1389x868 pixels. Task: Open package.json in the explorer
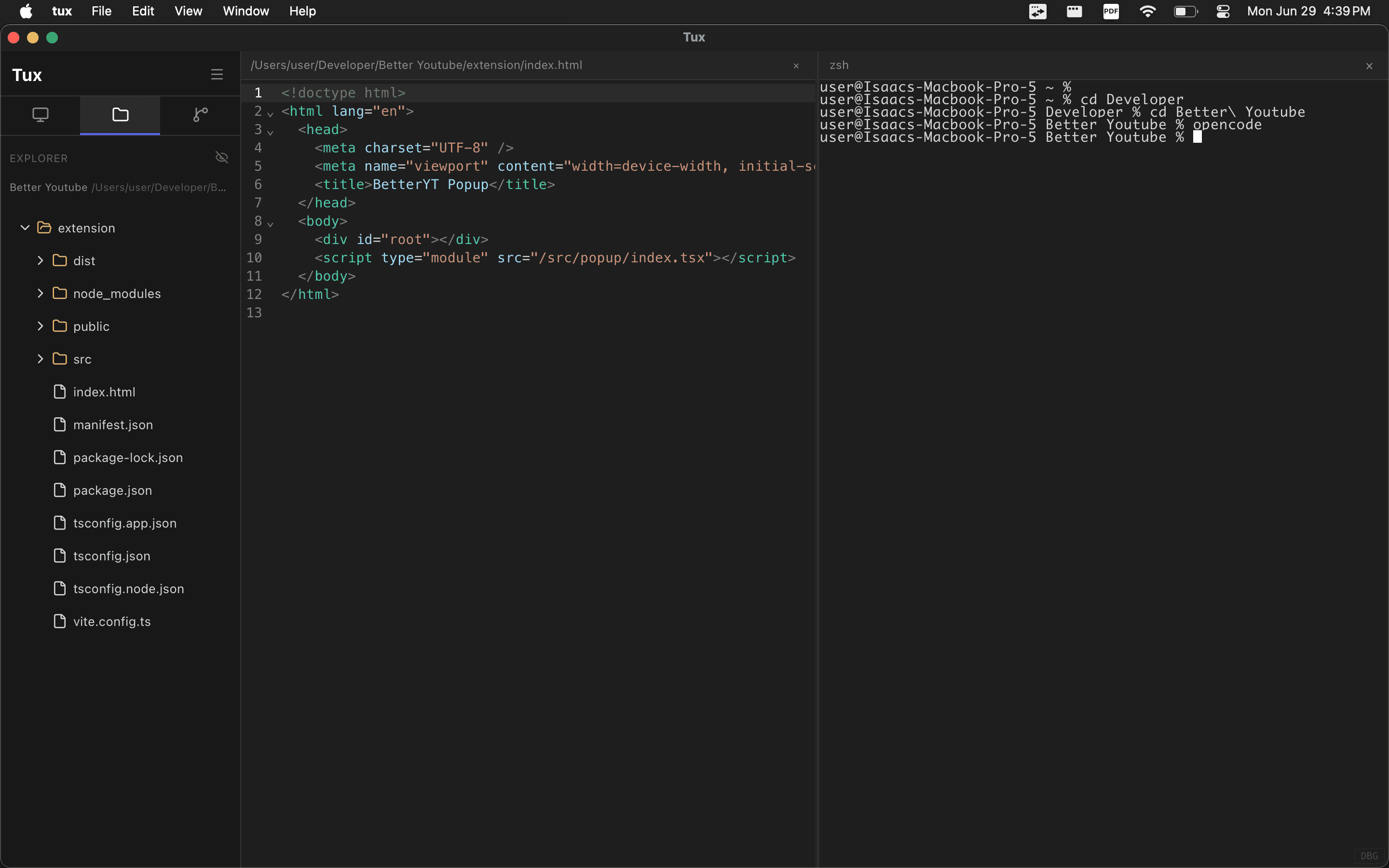click(x=112, y=490)
